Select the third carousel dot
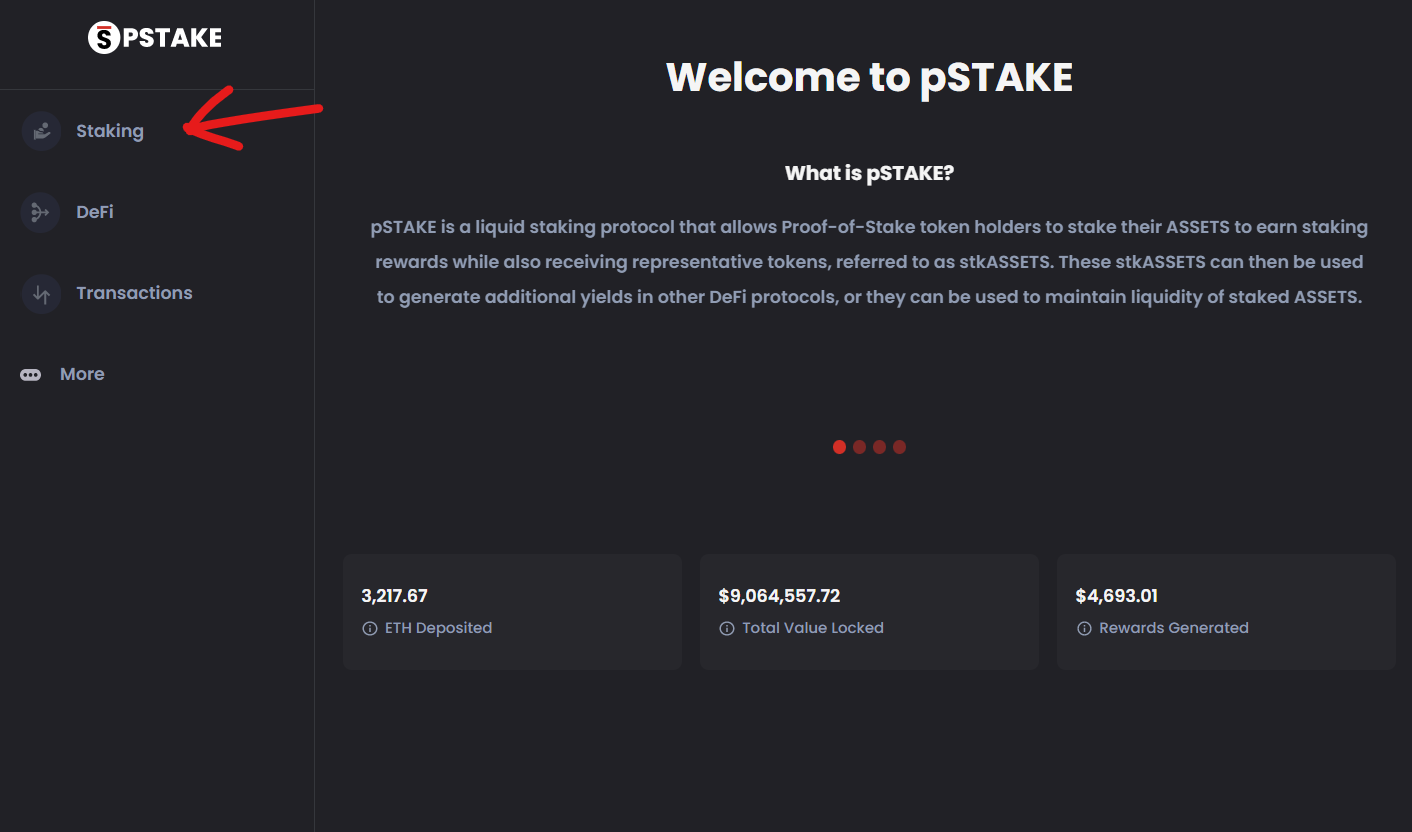1412x832 pixels. [879, 447]
